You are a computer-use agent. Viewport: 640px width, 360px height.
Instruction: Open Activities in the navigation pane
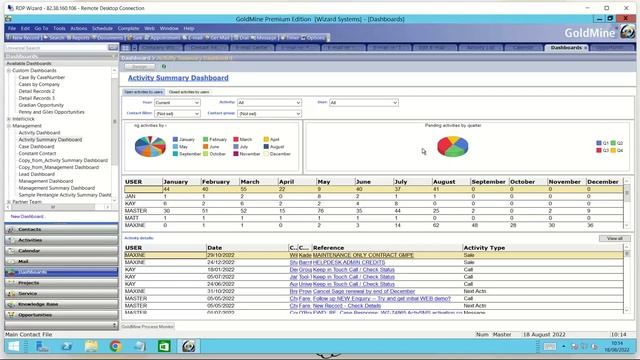[x=61, y=240]
